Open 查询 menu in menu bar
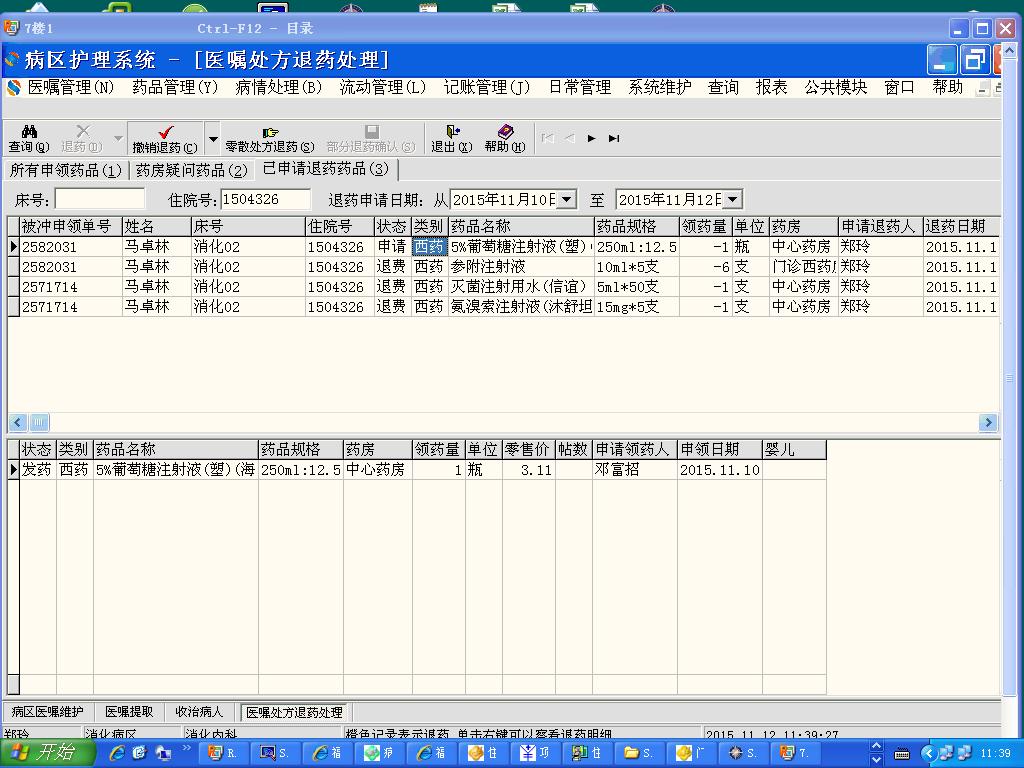1024x768 pixels. [723, 87]
